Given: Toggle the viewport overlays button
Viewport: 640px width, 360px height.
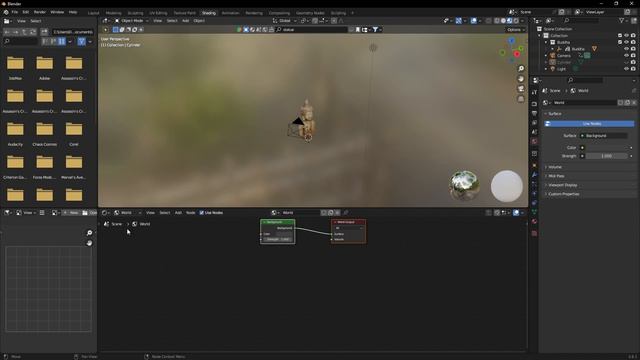Looking at the screenshot, I should coord(473,21).
